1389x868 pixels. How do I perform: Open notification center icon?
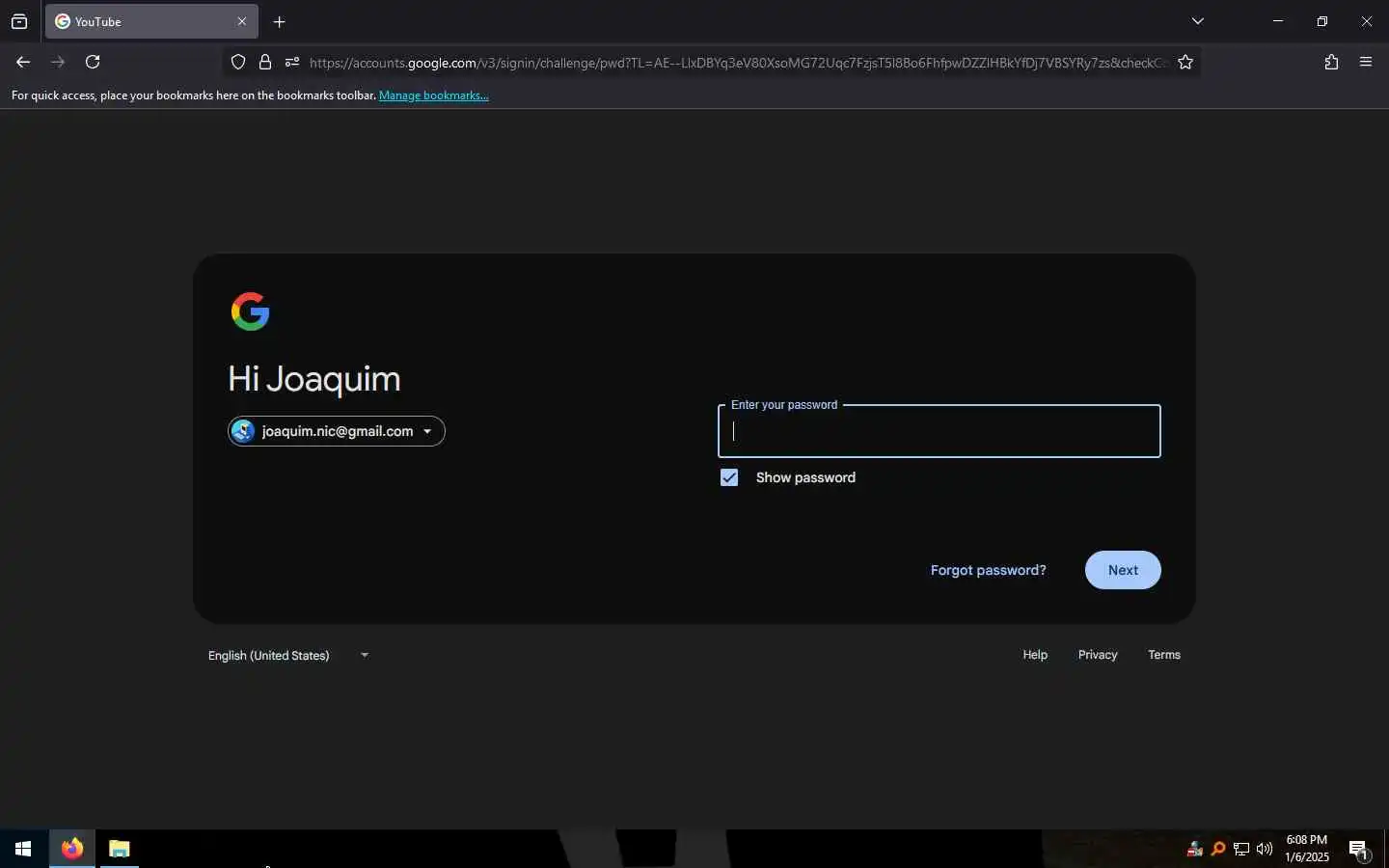pyautogui.click(x=1359, y=849)
